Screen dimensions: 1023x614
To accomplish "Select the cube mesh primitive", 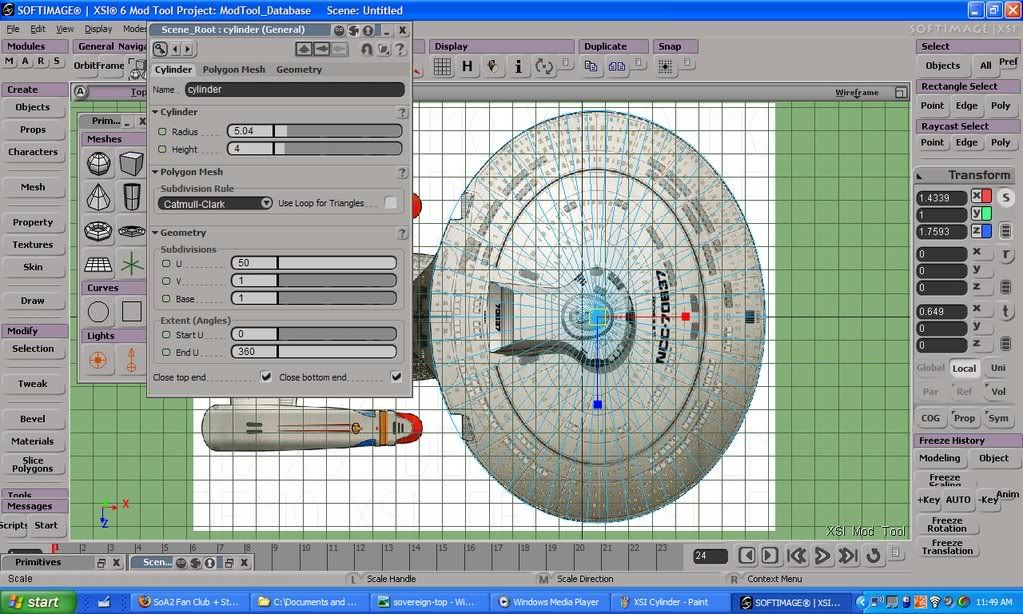I will 131,164.
